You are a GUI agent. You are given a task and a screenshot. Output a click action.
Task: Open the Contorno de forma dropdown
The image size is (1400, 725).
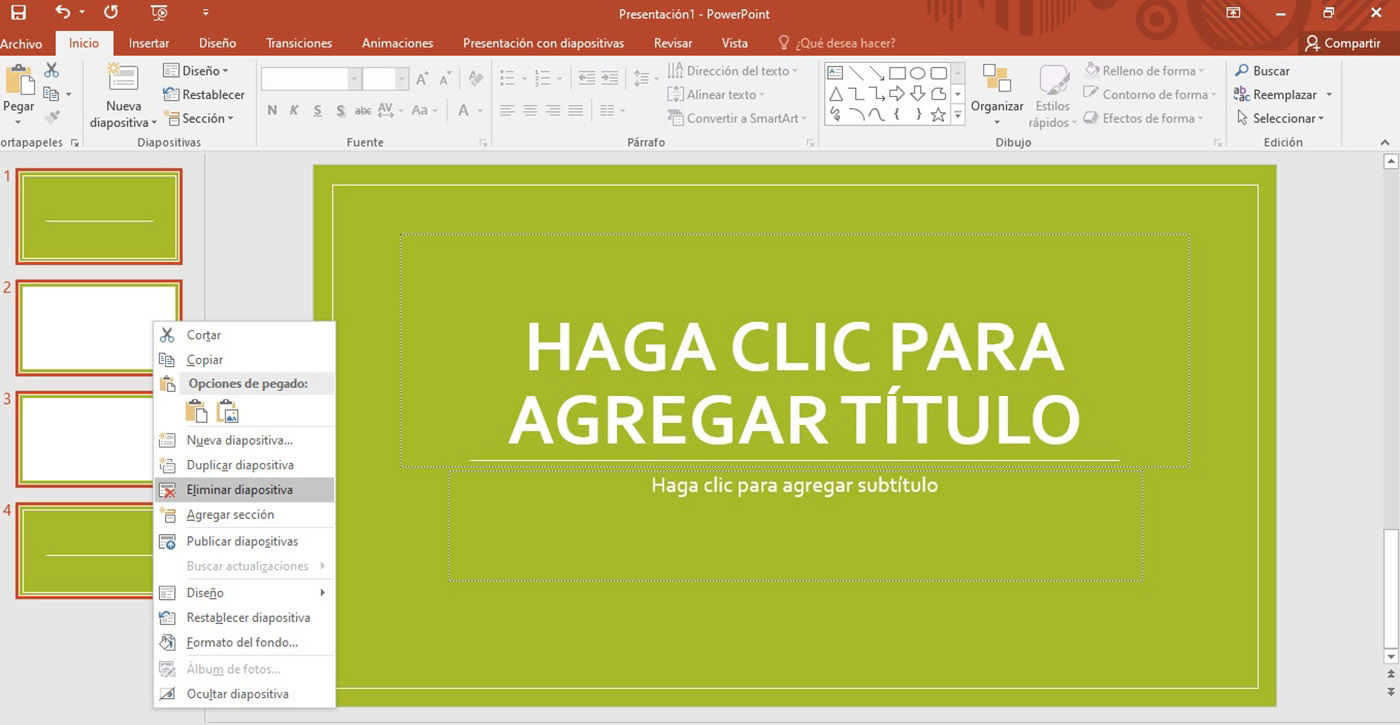[1149, 95]
